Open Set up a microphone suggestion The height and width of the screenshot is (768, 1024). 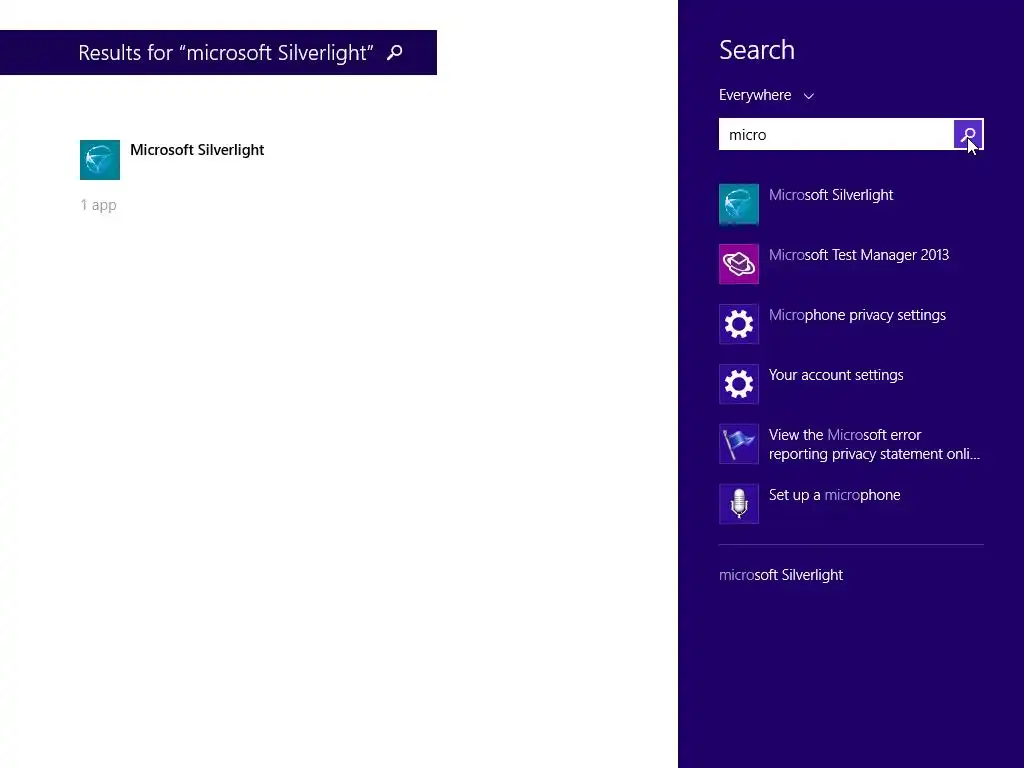click(x=835, y=495)
